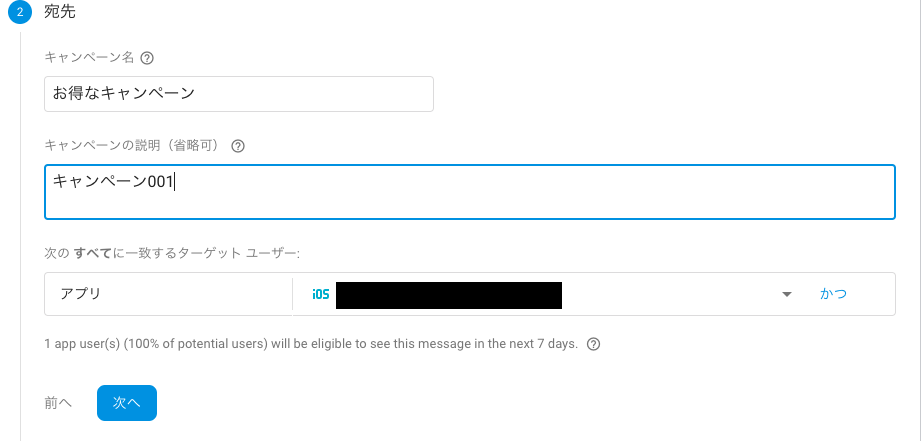This screenshot has height=441, width=921.
Task: Open the app selection dropdown arrow
Action: pyautogui.click(x=787, y=294)
